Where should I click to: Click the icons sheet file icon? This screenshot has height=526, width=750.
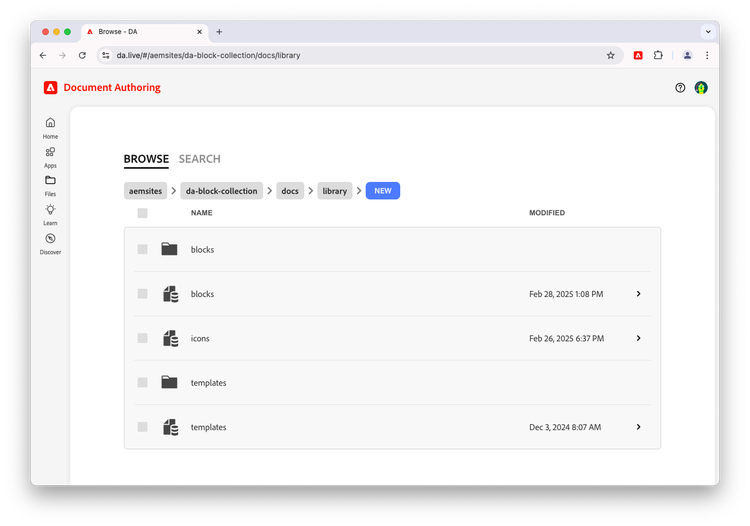(171, 339)
